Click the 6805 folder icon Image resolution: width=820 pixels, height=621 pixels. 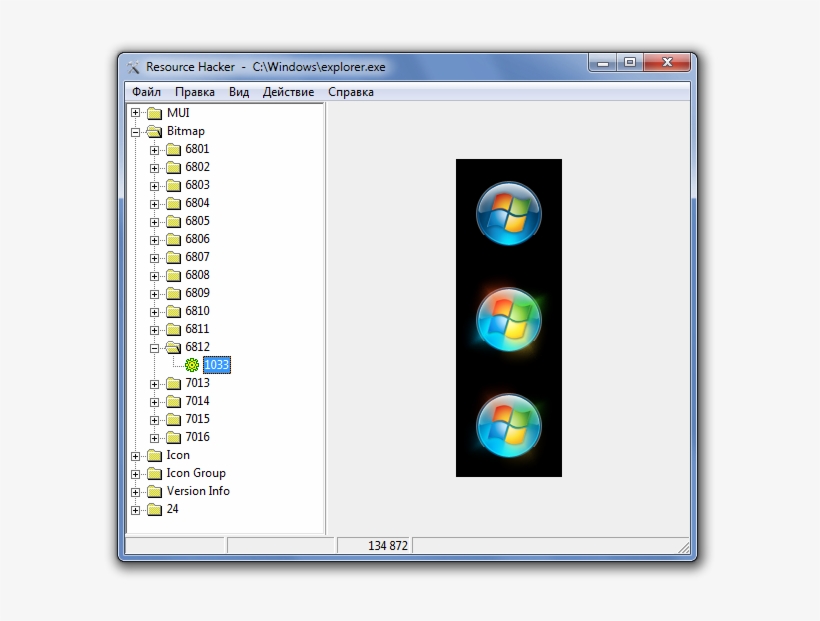point(173,221)
